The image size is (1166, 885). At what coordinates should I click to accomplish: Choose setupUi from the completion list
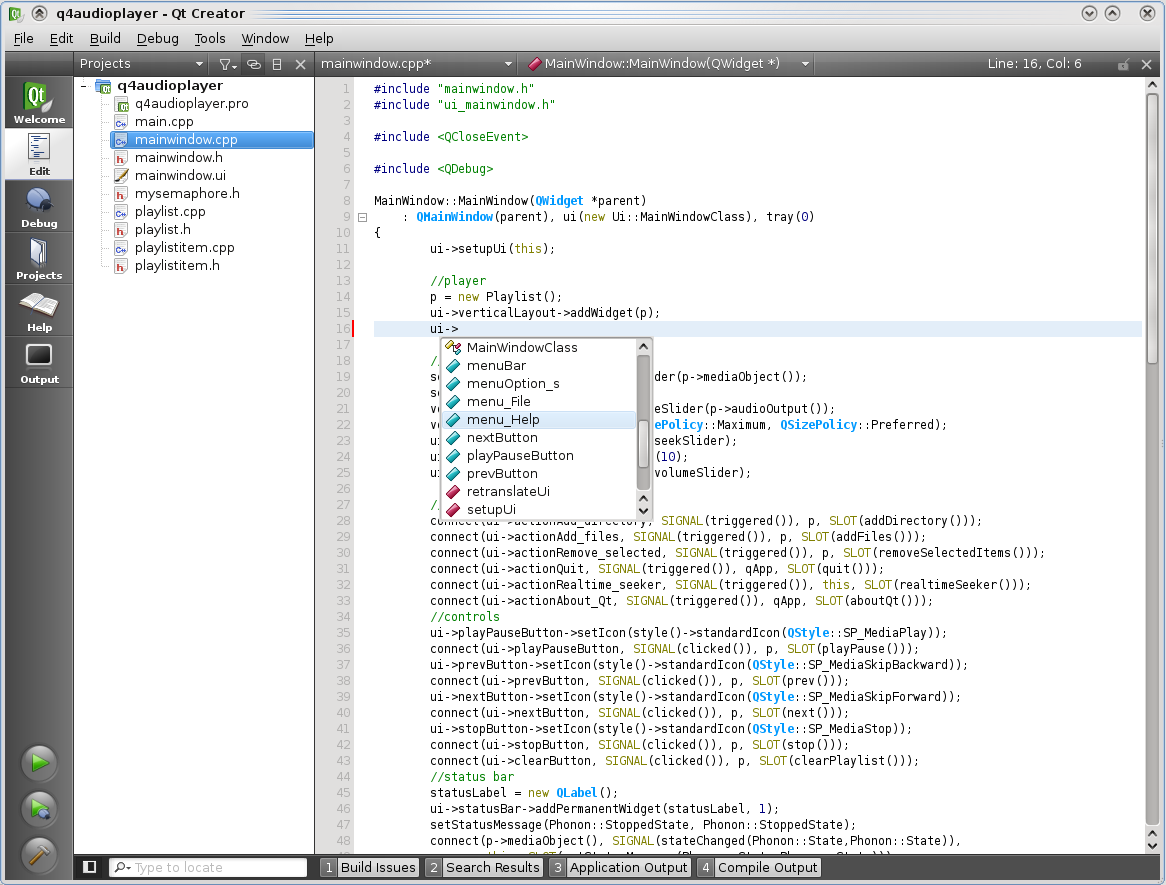[540, 509]
